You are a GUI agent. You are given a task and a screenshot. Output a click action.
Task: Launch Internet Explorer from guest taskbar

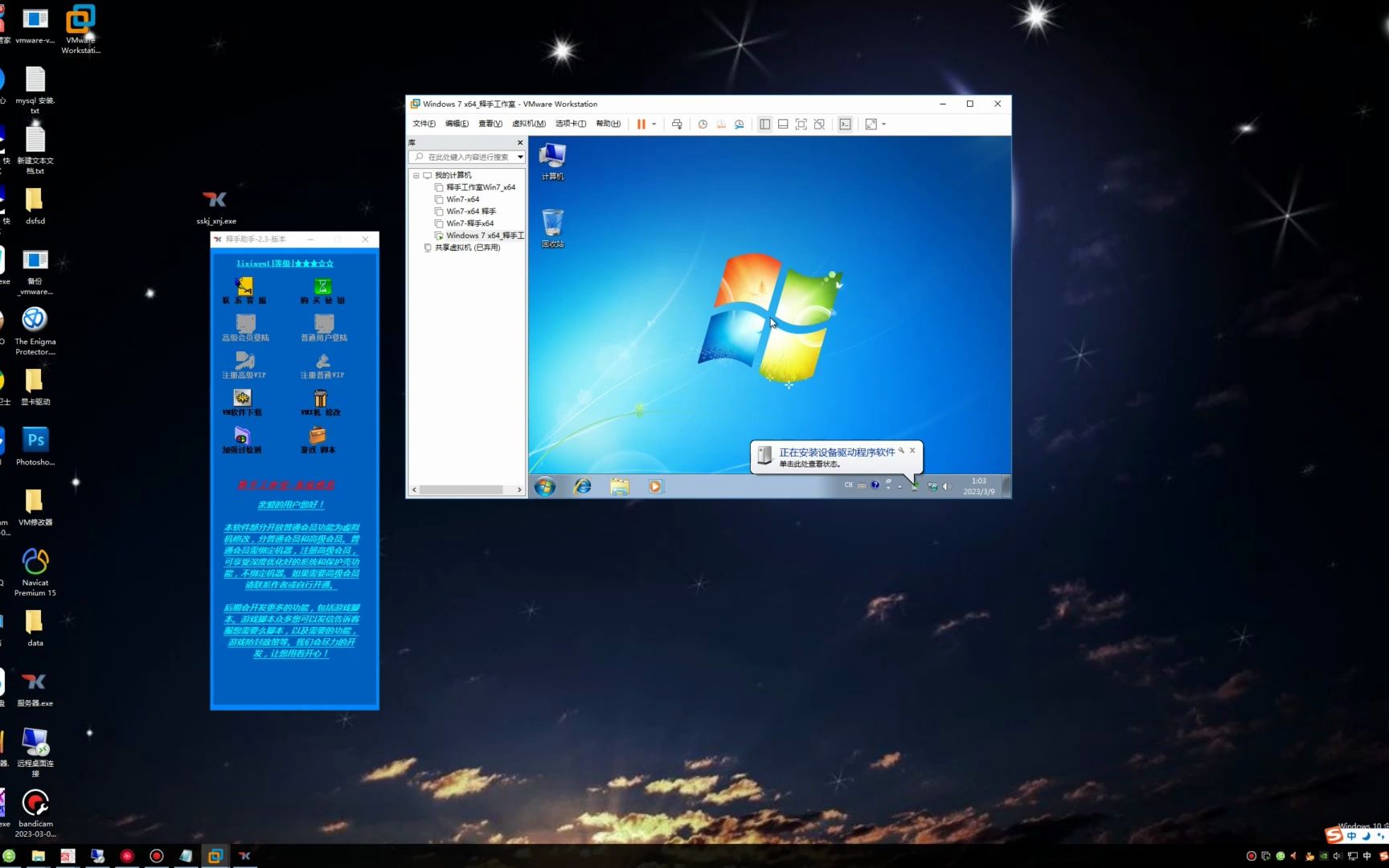[x=582, y=486]
